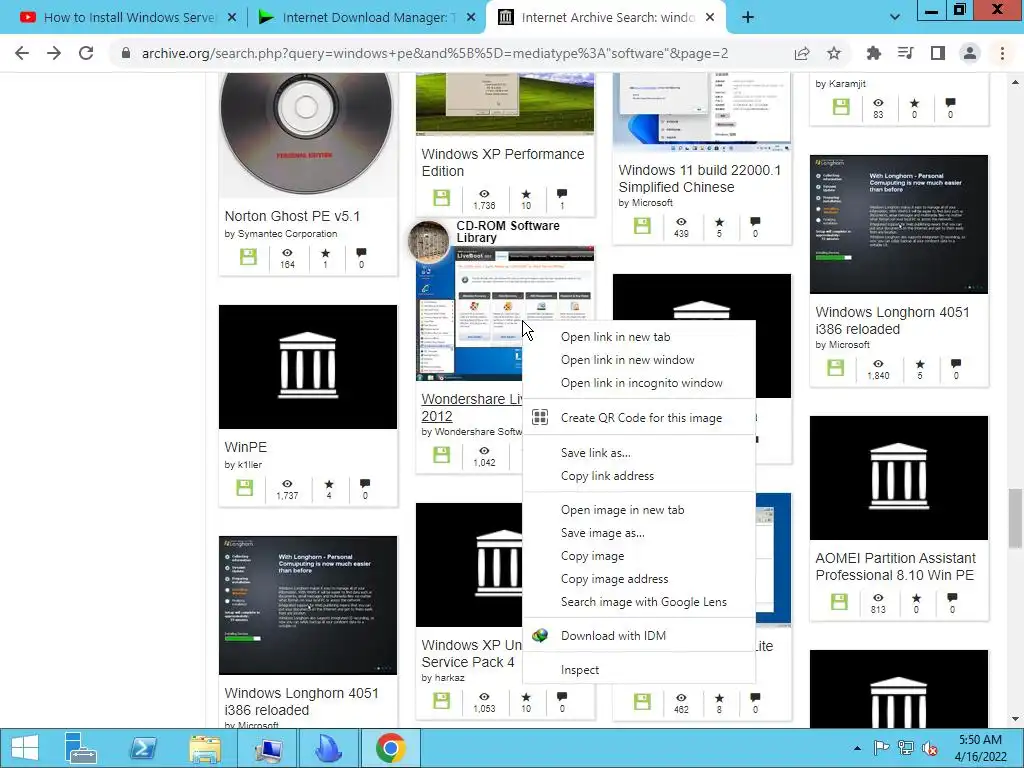Click the address bar URL field

click(434, 54)
